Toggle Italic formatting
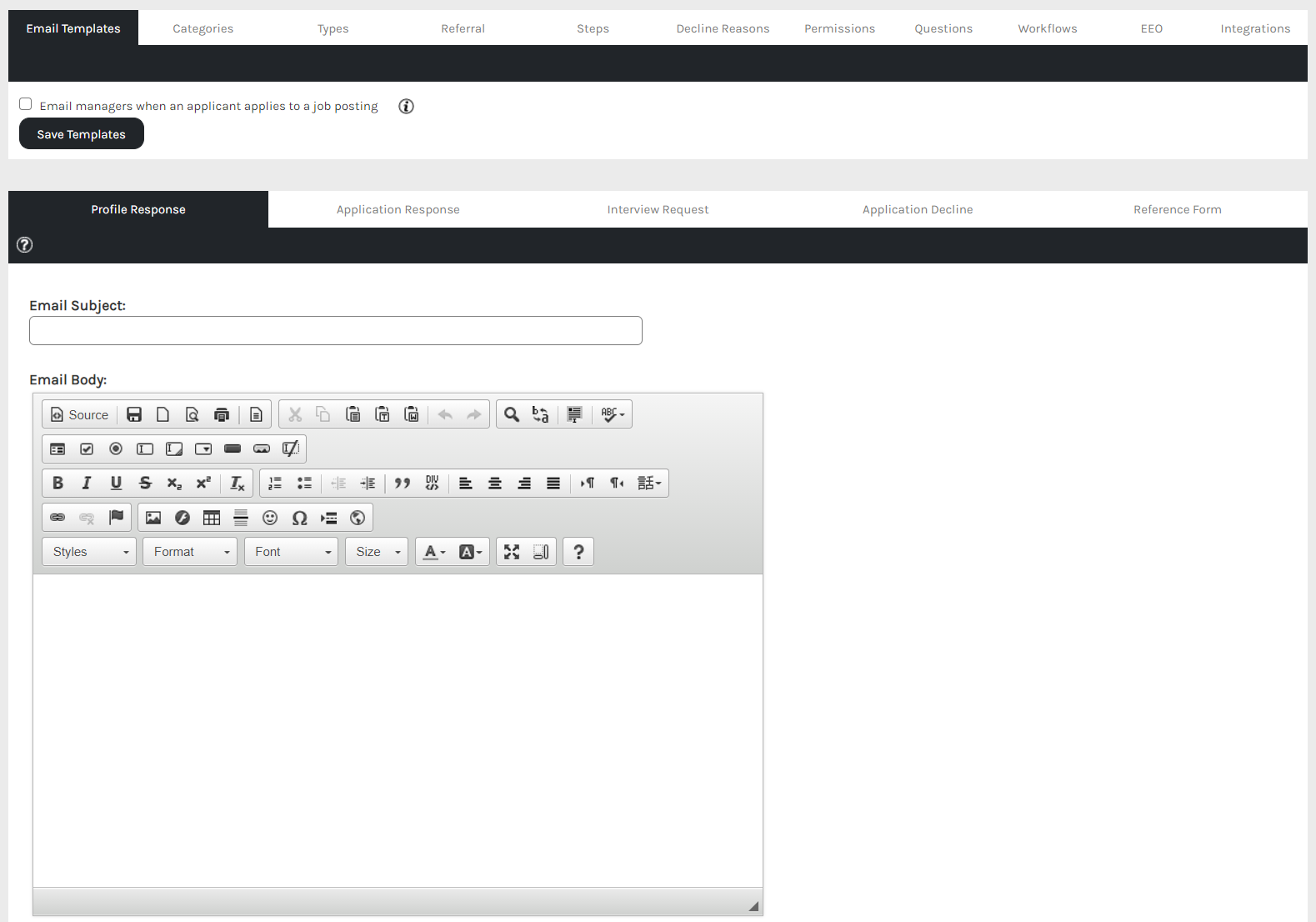 coord(87,483)
